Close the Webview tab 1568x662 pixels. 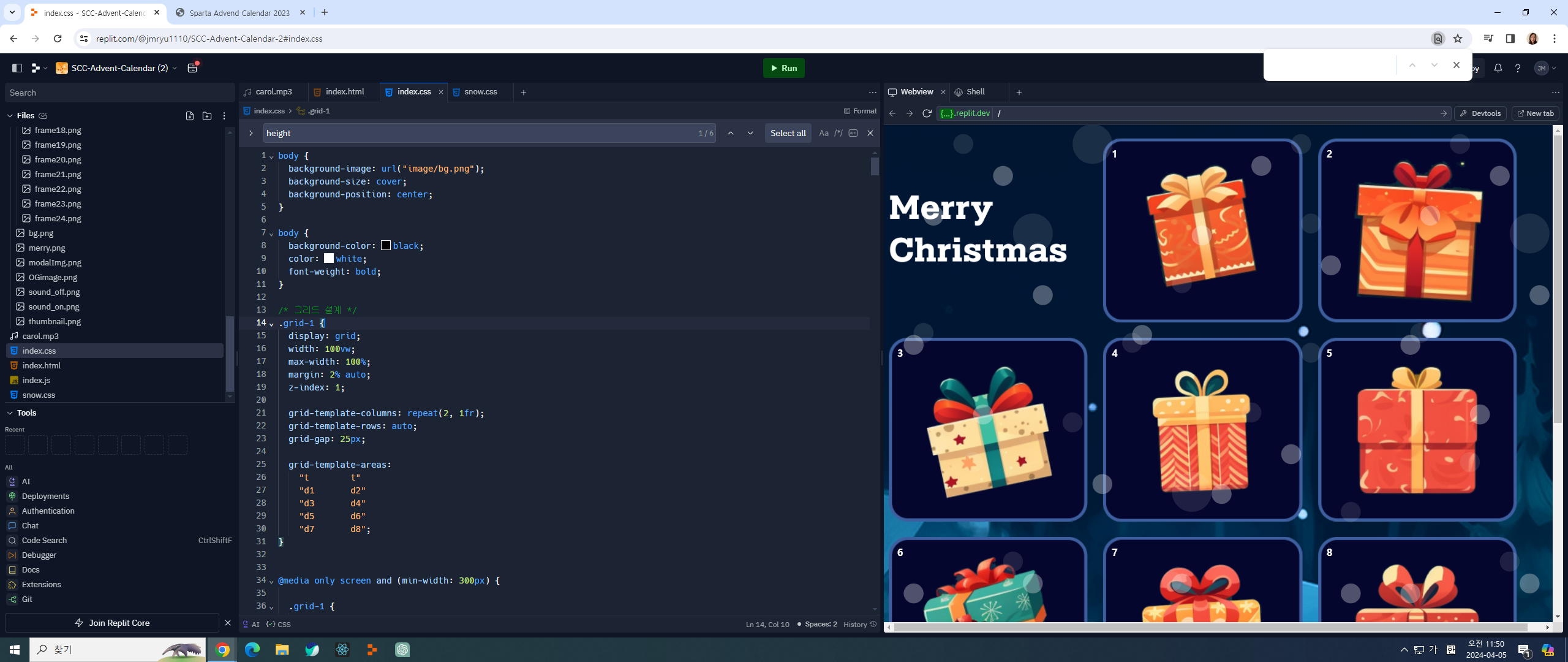click(943, 92)
